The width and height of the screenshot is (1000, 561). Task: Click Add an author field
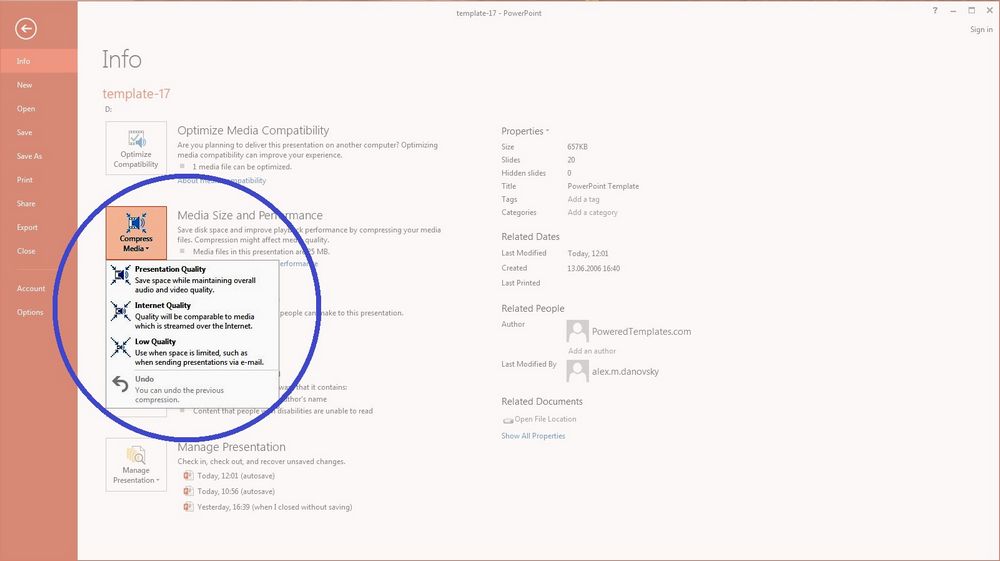click(x=592, y=351)
